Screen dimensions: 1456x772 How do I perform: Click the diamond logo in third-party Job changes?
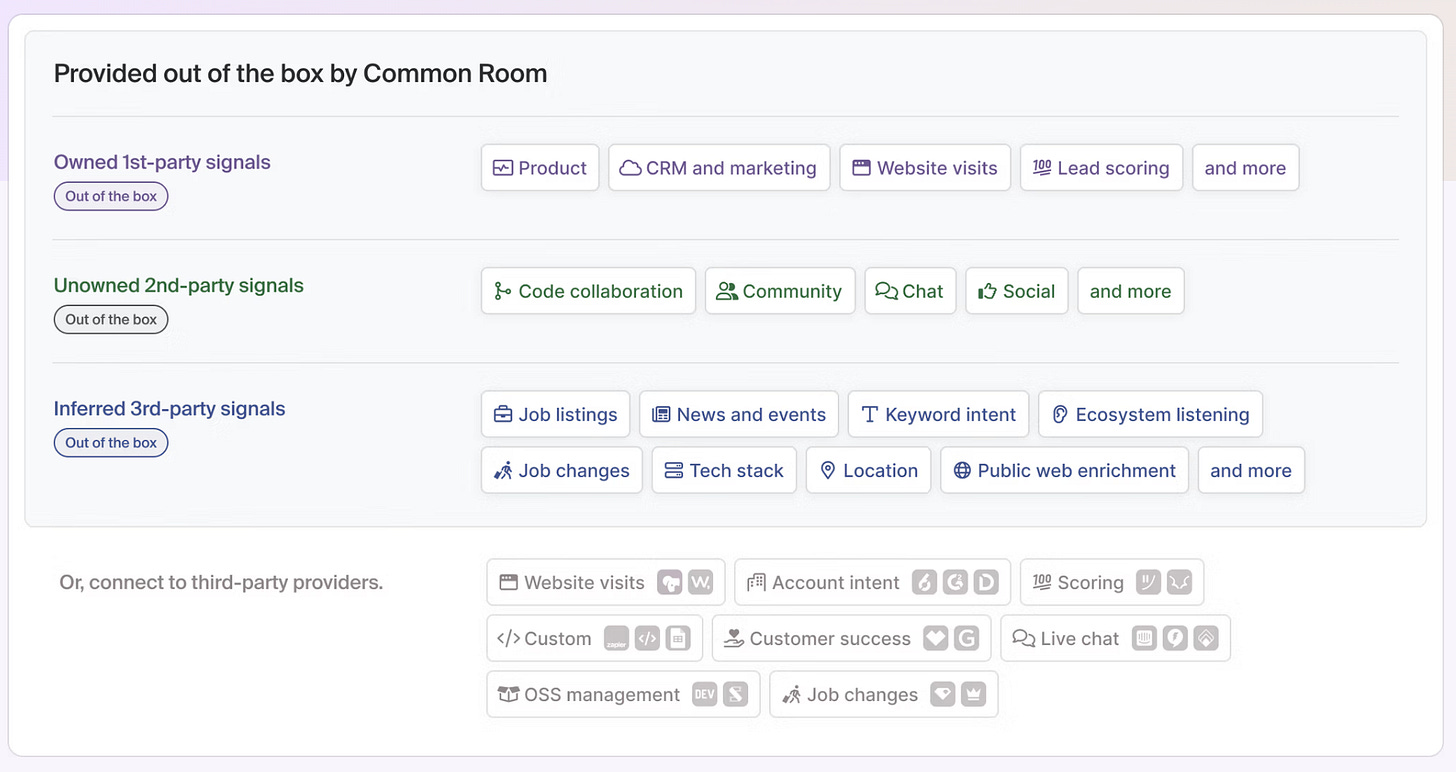[943, 694]
